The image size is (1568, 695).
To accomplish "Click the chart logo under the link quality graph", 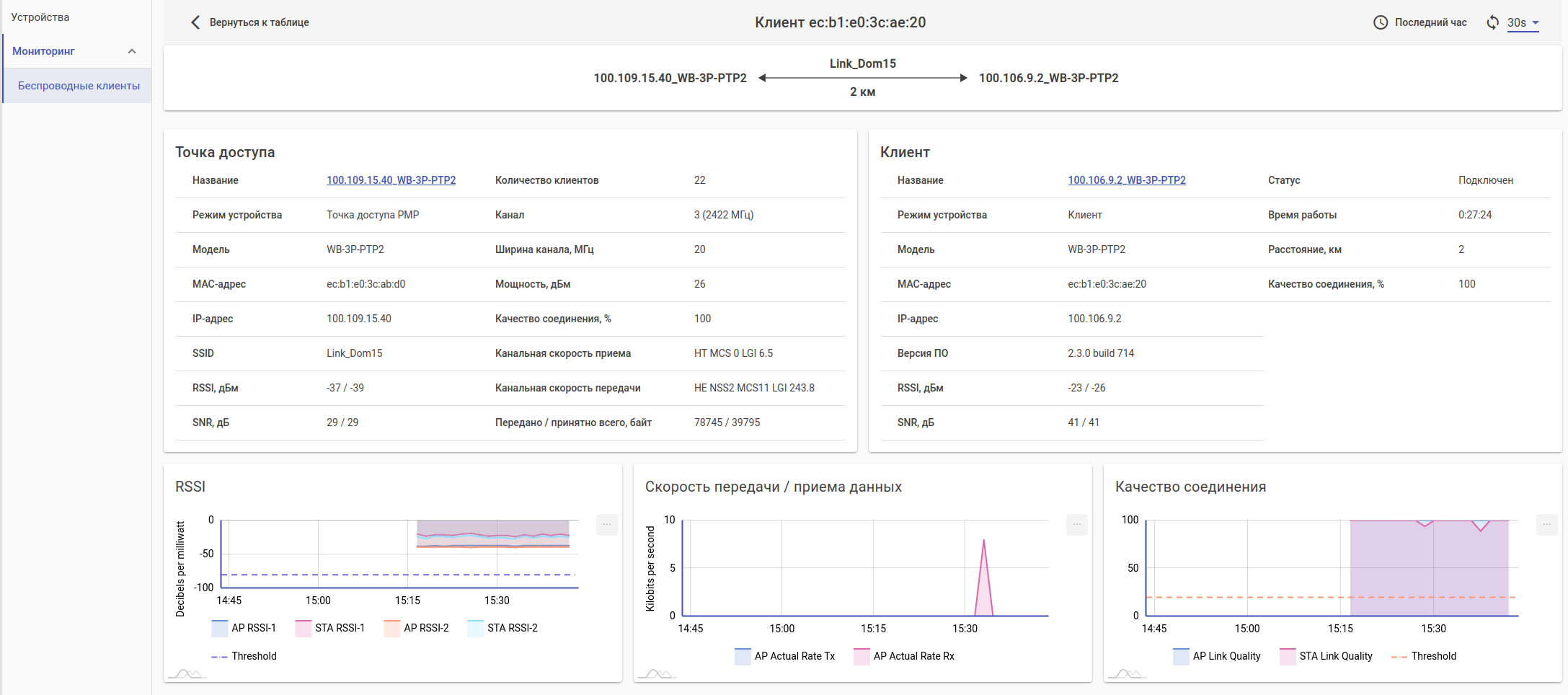I will (1127, 674).
